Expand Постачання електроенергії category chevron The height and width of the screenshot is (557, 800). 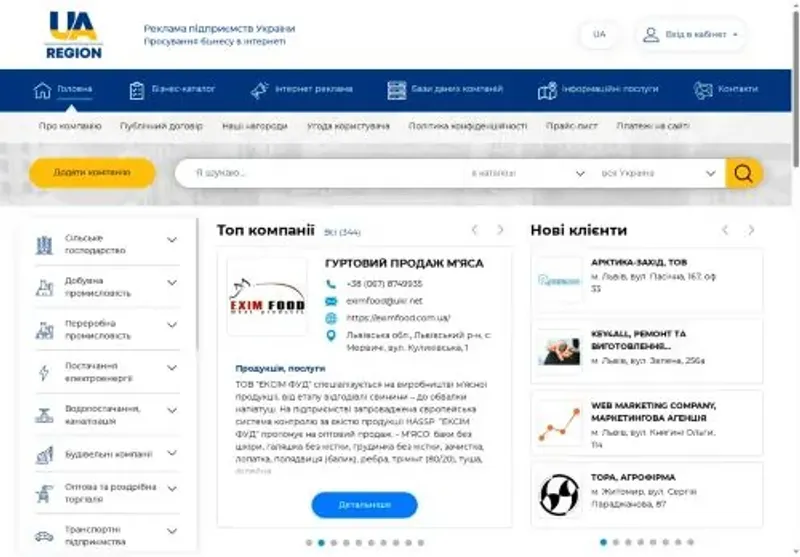click(x=172, y=368)
